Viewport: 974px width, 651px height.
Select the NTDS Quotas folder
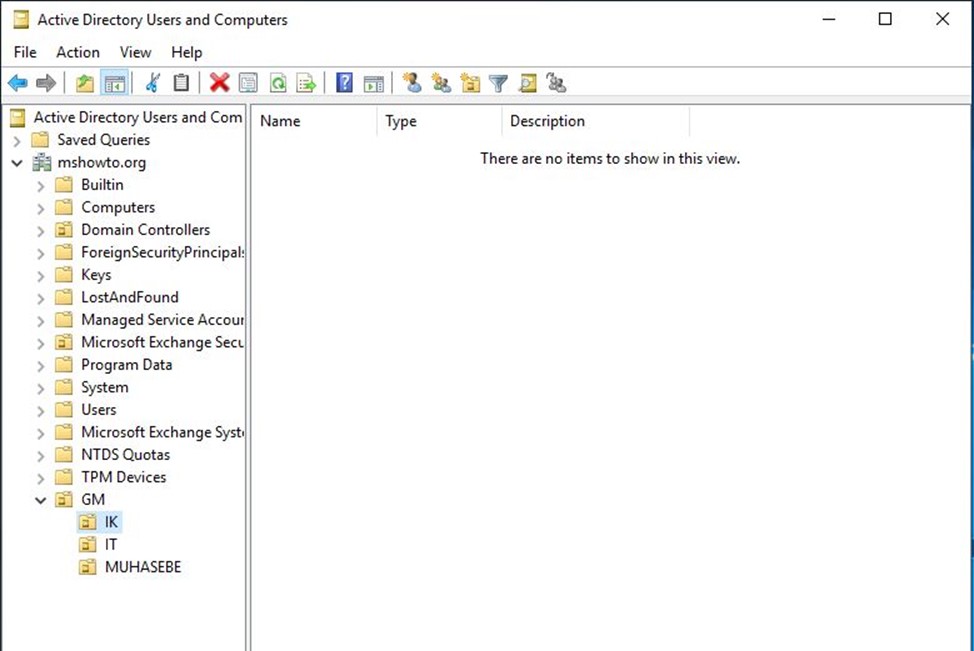coord(125,455)
